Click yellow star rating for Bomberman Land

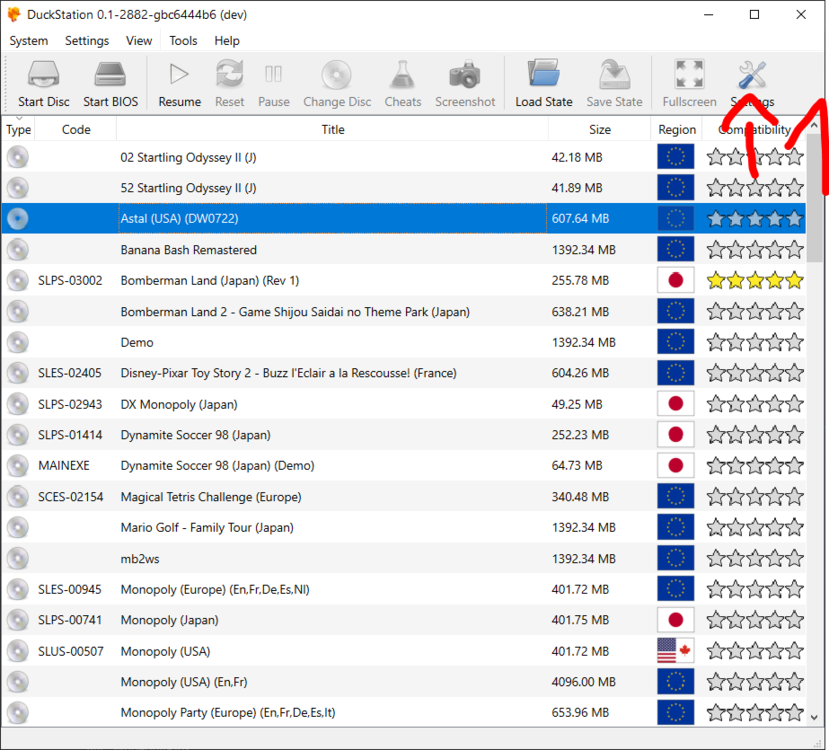[x=755, y=281]
